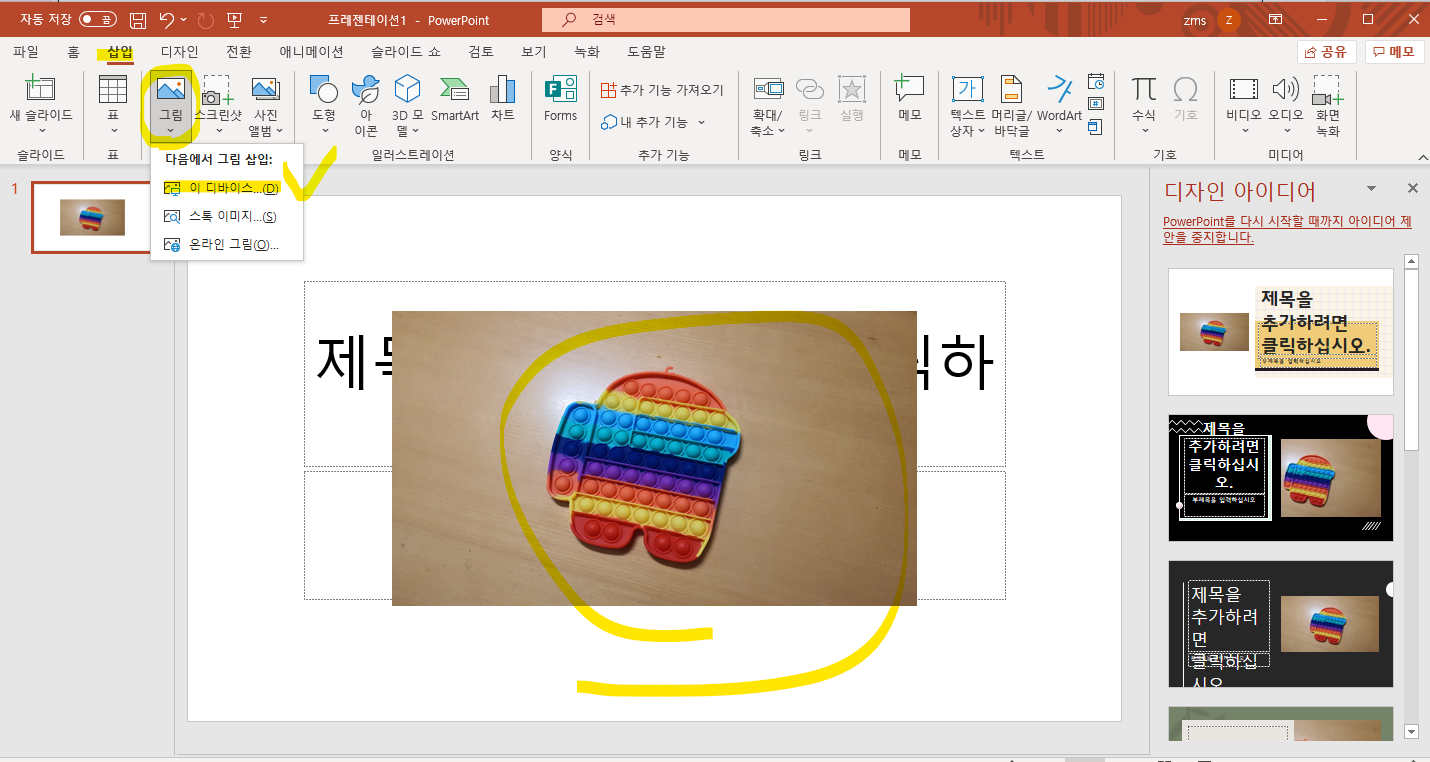This screenshot has height=762, width=1430.
Task: Open the 확대/축소 Zoom dropdown
Action: coord(770,105)
